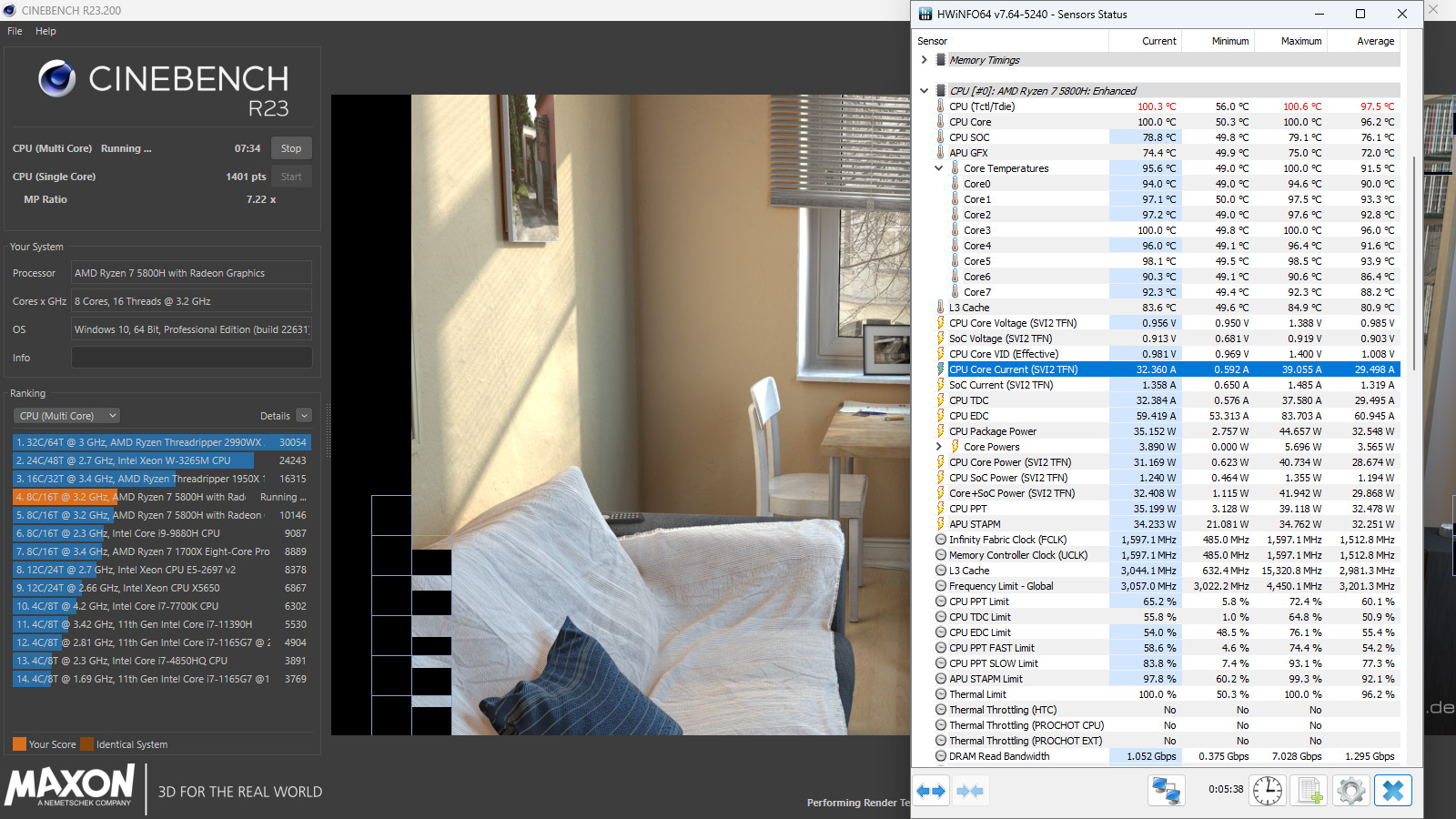1456x819 pixels.
Task: Start logging with the sheet-plus icon
Action: coord(1309,791)
